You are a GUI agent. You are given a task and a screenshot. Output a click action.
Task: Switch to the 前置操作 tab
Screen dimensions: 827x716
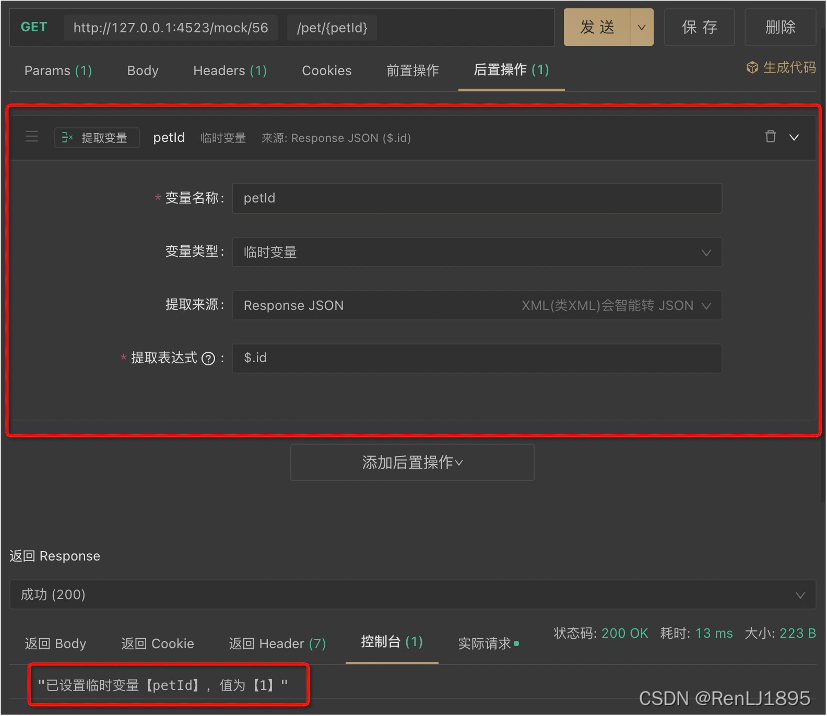coord(412,71)
